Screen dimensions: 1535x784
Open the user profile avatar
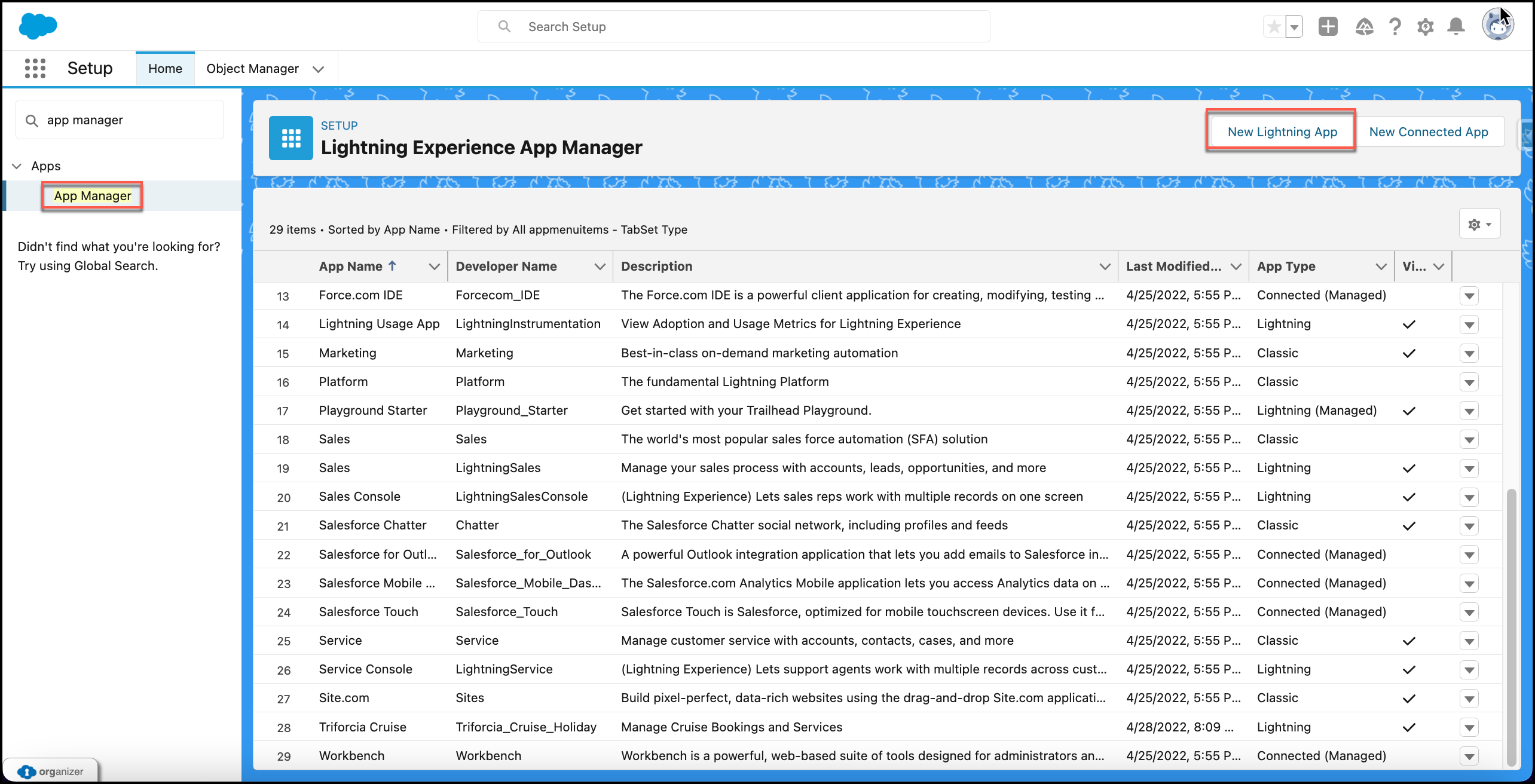coord(1497,26)
